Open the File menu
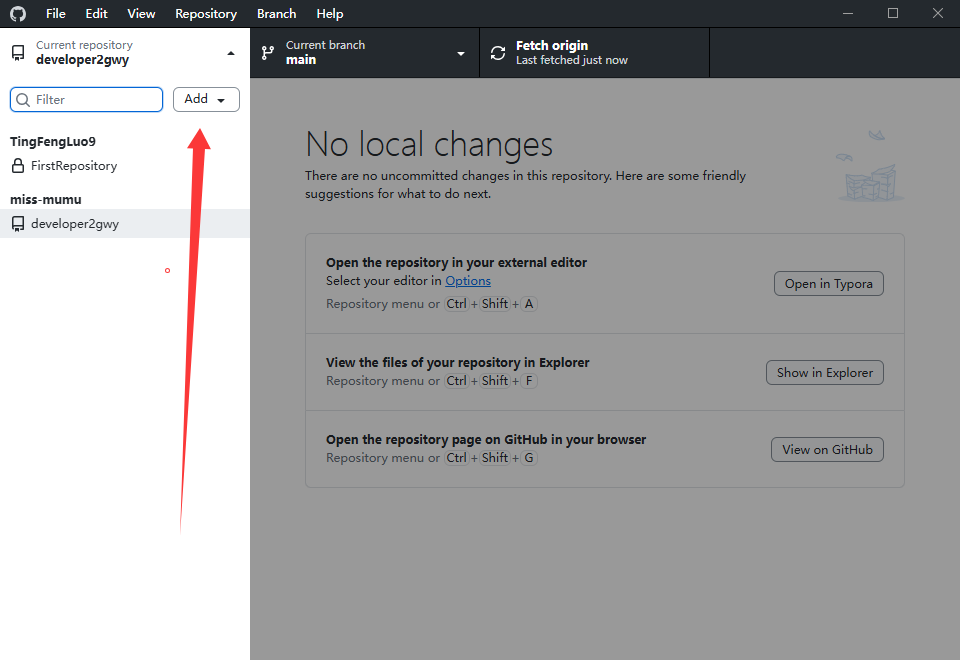This screenshot has width=960, height=660. click(x=56, y=14)
